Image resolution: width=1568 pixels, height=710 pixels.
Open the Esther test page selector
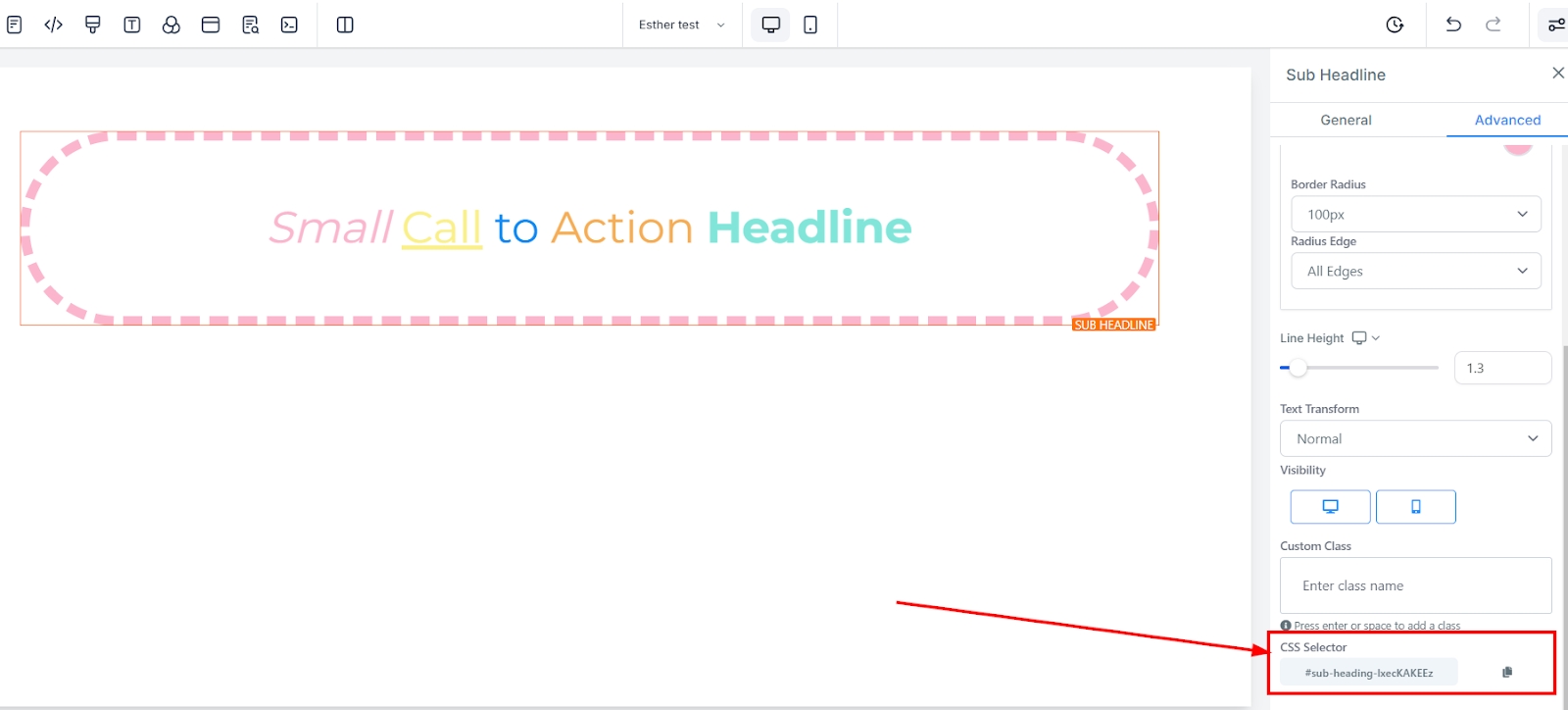681,25
